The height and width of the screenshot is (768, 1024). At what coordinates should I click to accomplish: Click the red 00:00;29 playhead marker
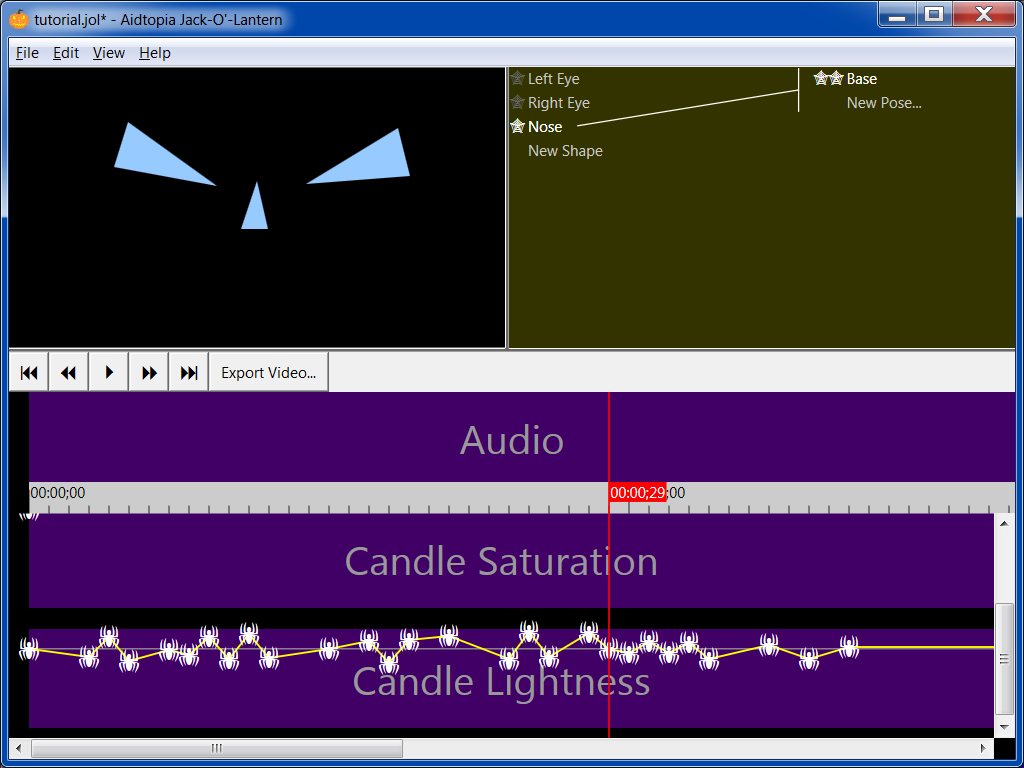pos(637,493)
